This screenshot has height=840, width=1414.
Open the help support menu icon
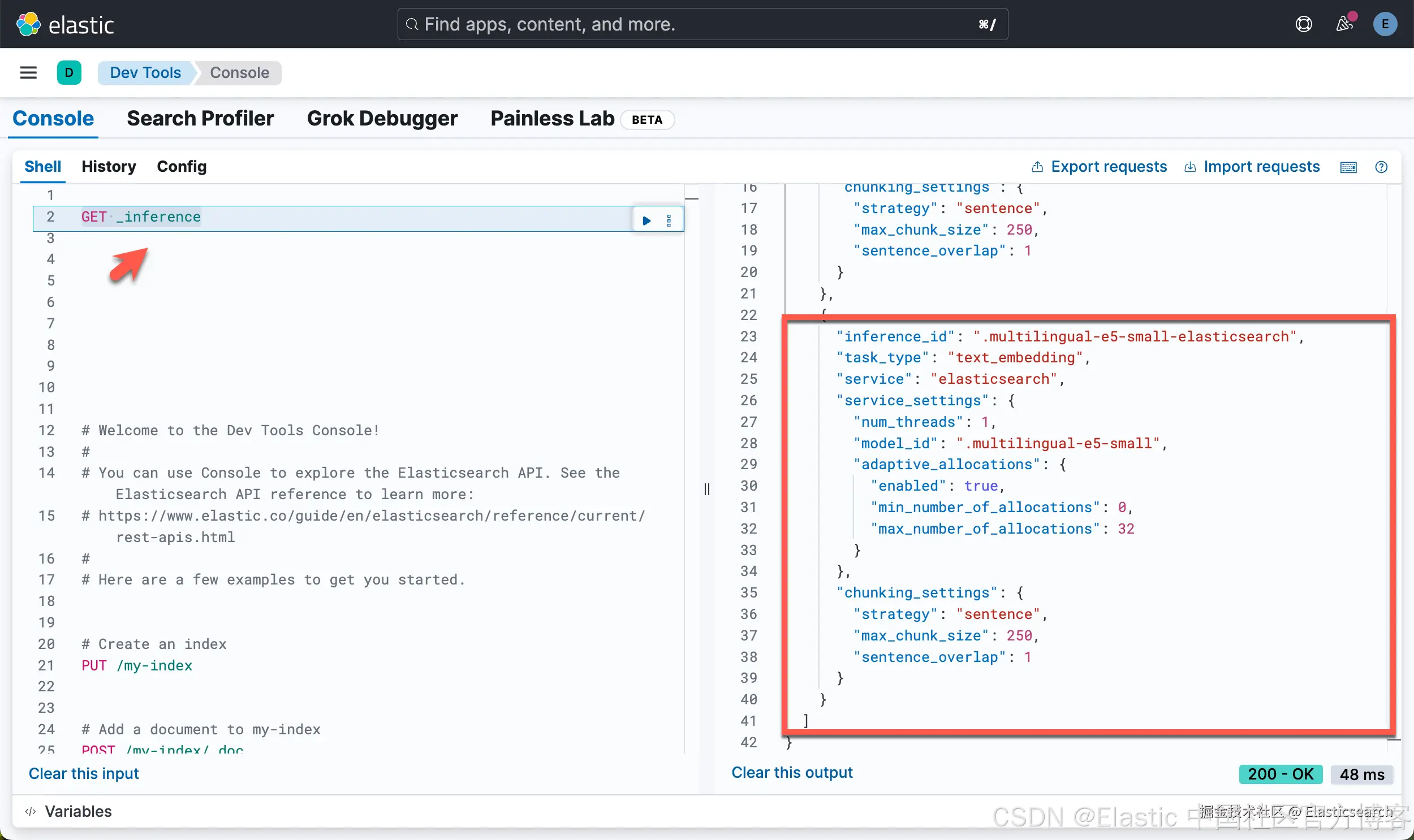[1304, 24]
